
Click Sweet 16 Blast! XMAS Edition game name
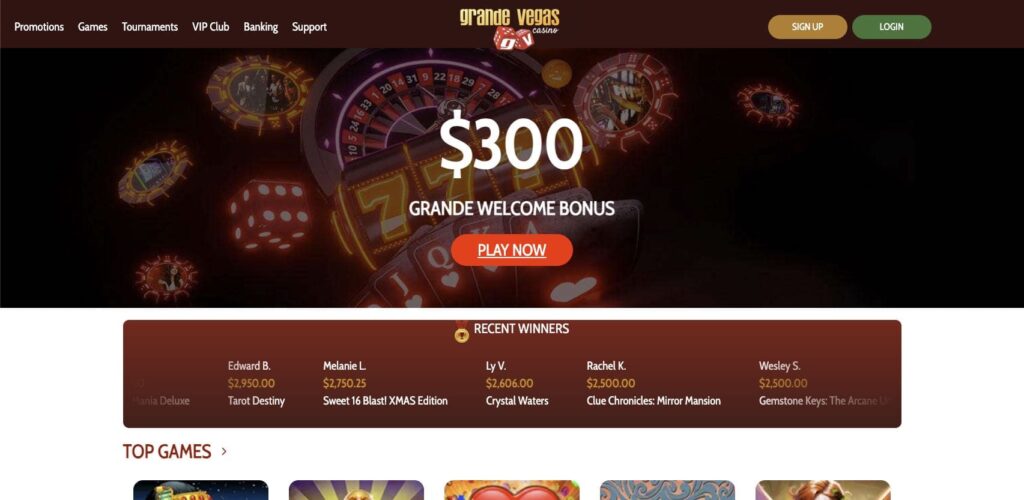[x=385, y=401]
